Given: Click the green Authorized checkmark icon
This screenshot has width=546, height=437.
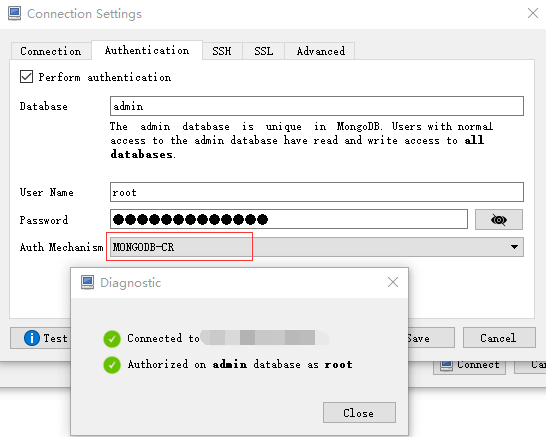Looking at the screenshot, I should point(112,365).
